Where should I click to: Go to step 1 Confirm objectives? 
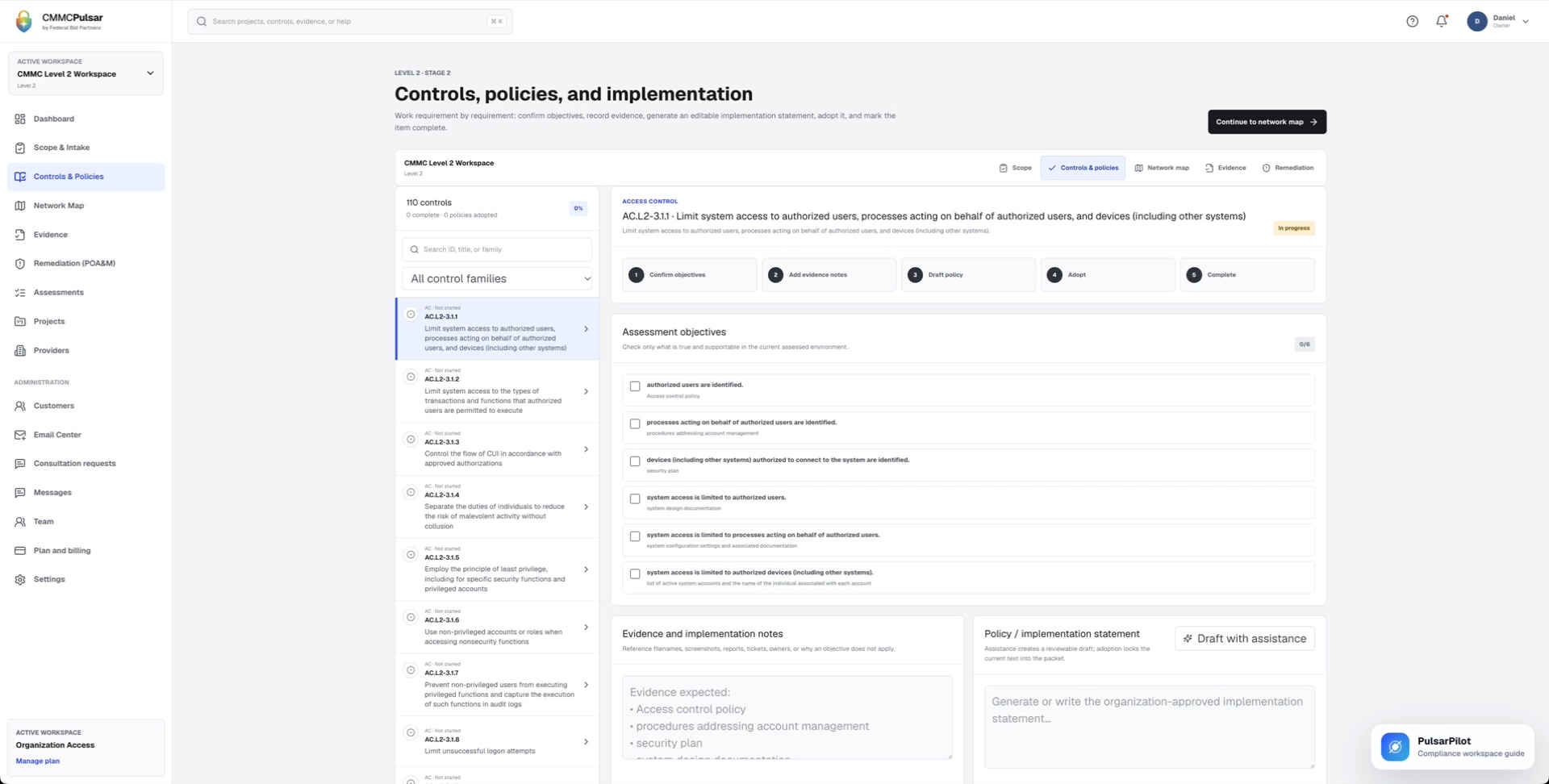pos(689,275)
